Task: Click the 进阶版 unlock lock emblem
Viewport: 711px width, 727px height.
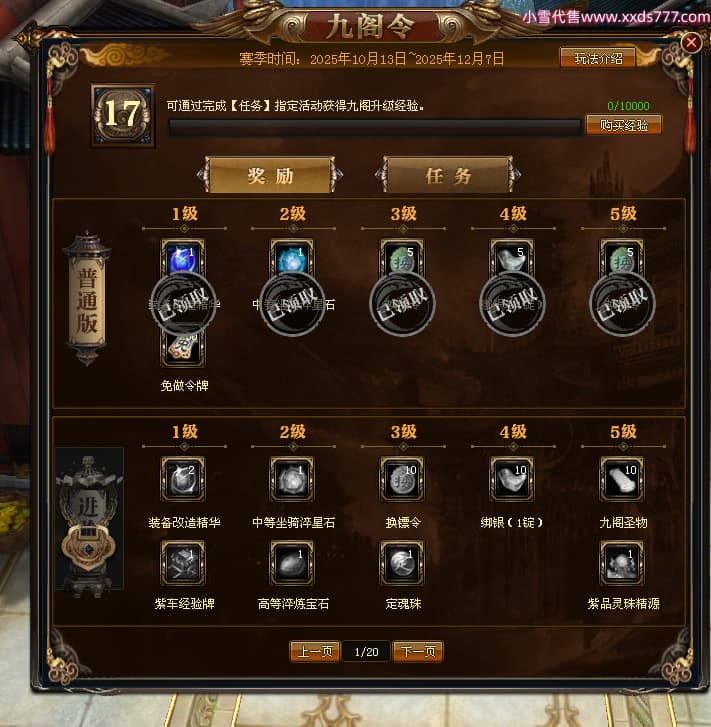Action: (x=89, y=548)
